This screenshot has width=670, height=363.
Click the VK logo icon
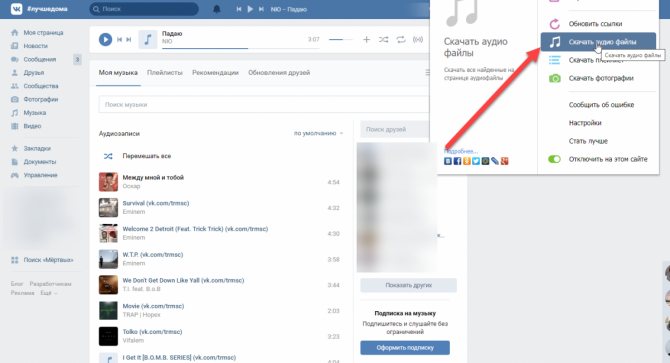pos(16,9)
